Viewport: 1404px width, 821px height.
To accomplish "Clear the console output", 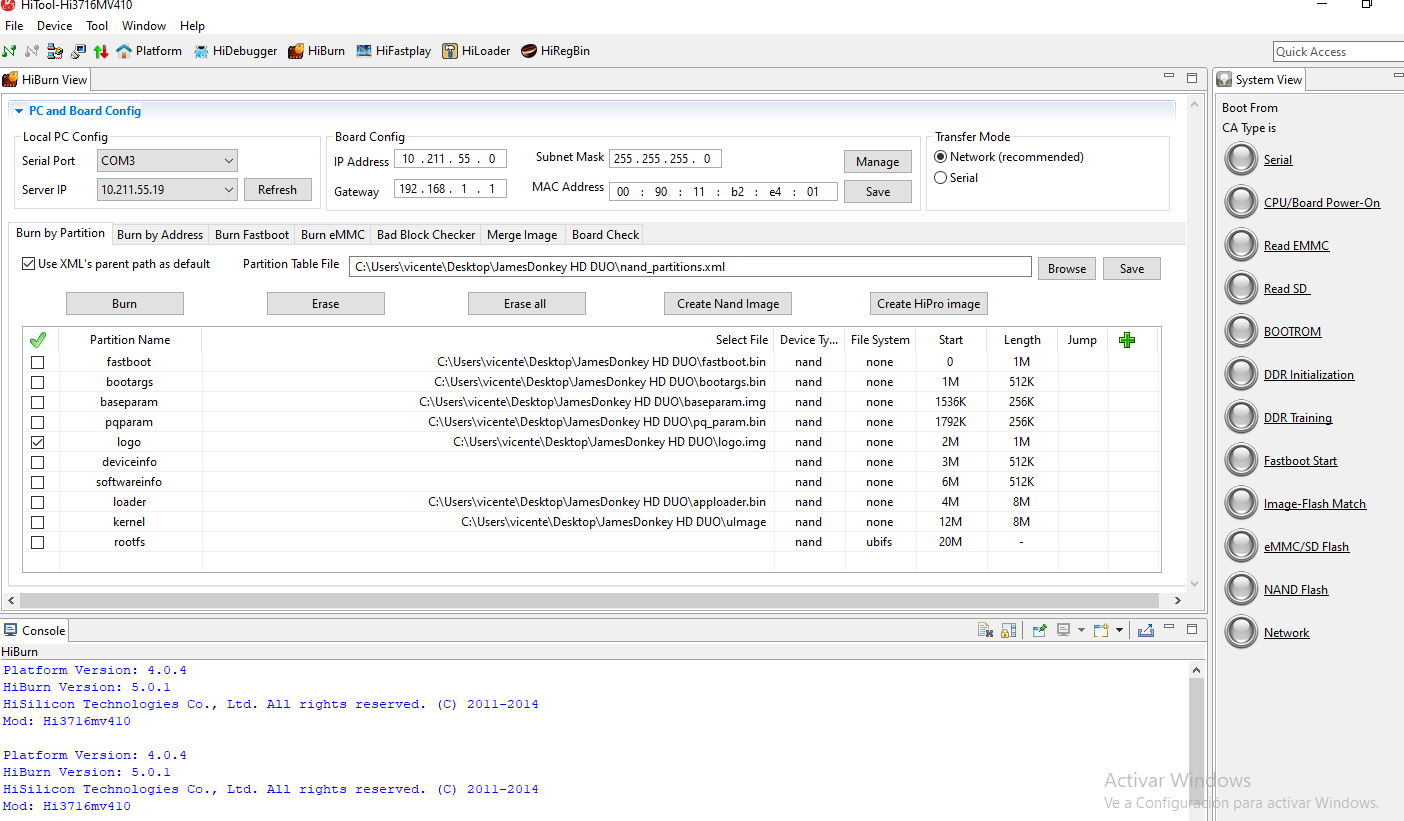I will [x=985, y=630].
